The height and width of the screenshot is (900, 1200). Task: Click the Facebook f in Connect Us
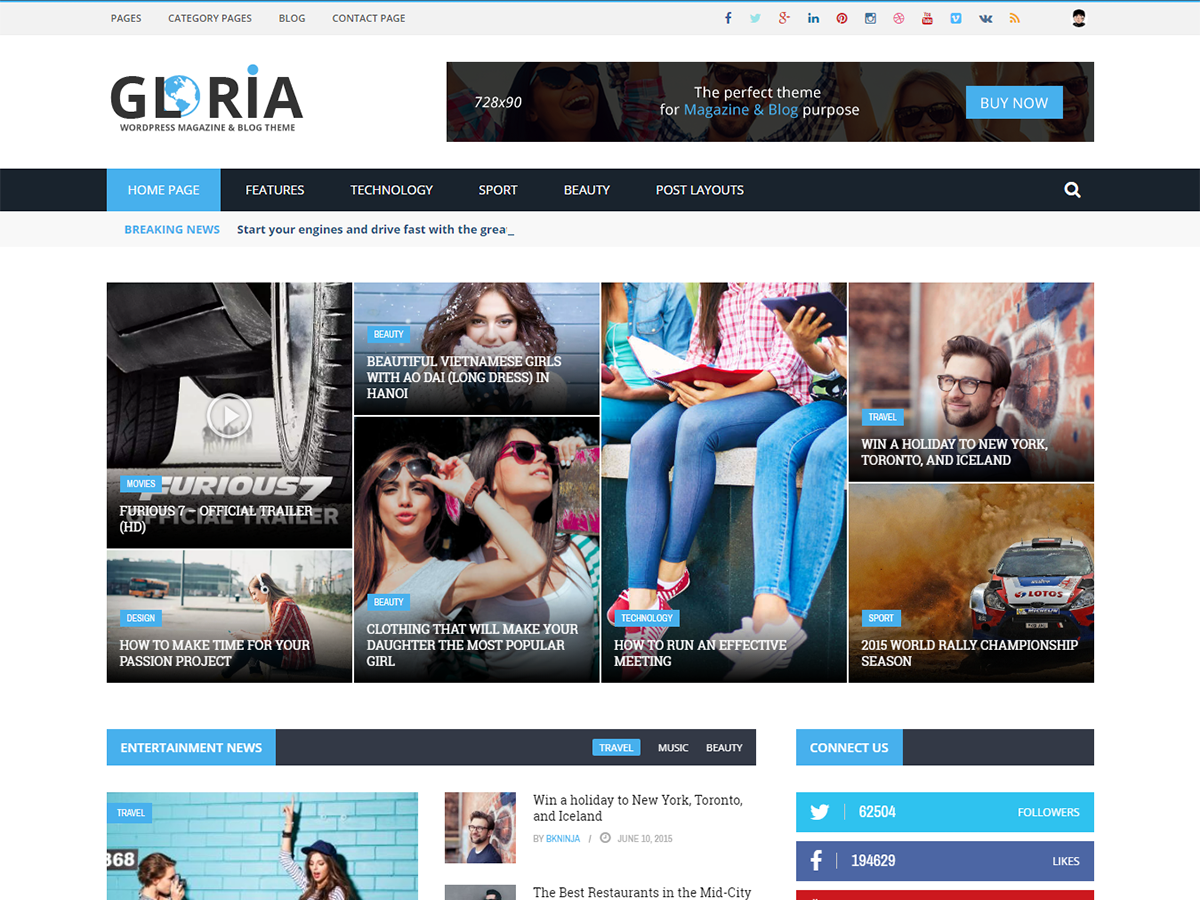coord(816,860)
